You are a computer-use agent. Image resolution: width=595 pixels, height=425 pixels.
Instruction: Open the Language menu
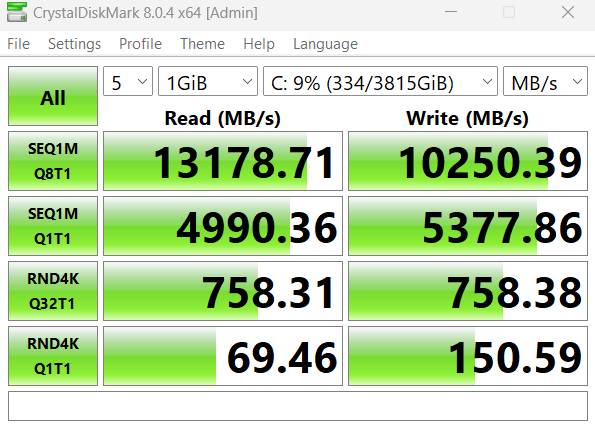point(325,44)
